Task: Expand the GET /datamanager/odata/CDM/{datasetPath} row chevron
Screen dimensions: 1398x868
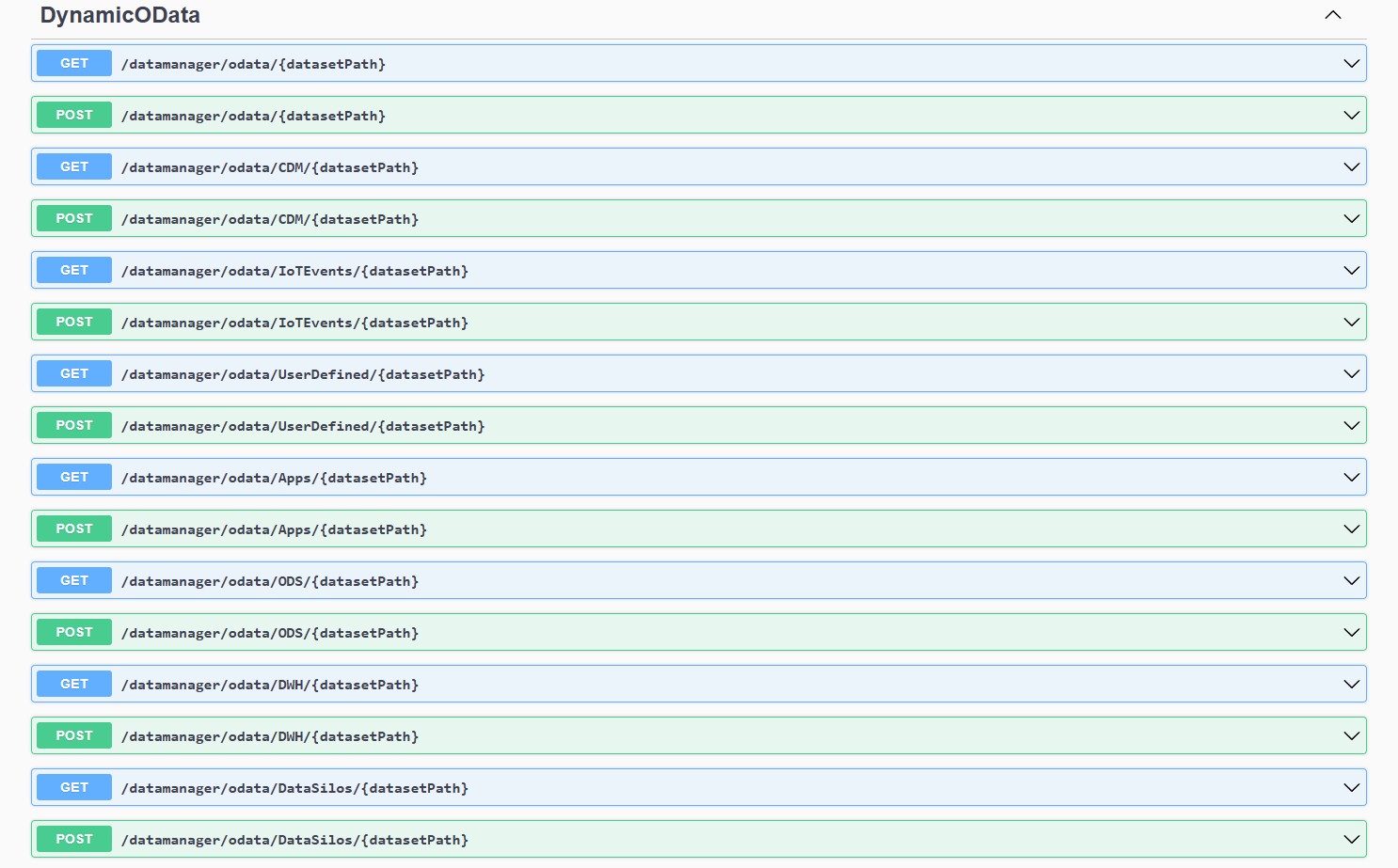Action: (1352, 166)
